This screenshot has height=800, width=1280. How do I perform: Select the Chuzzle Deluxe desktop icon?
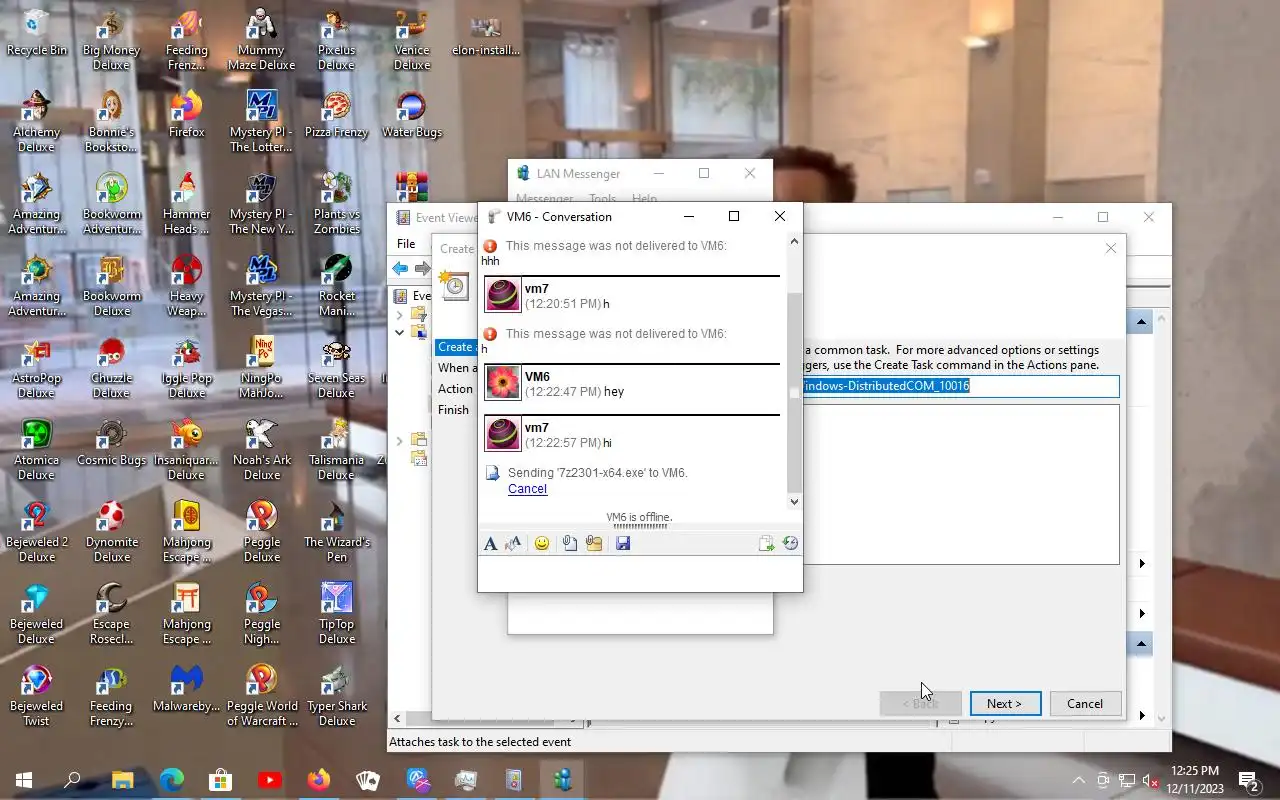111,367
